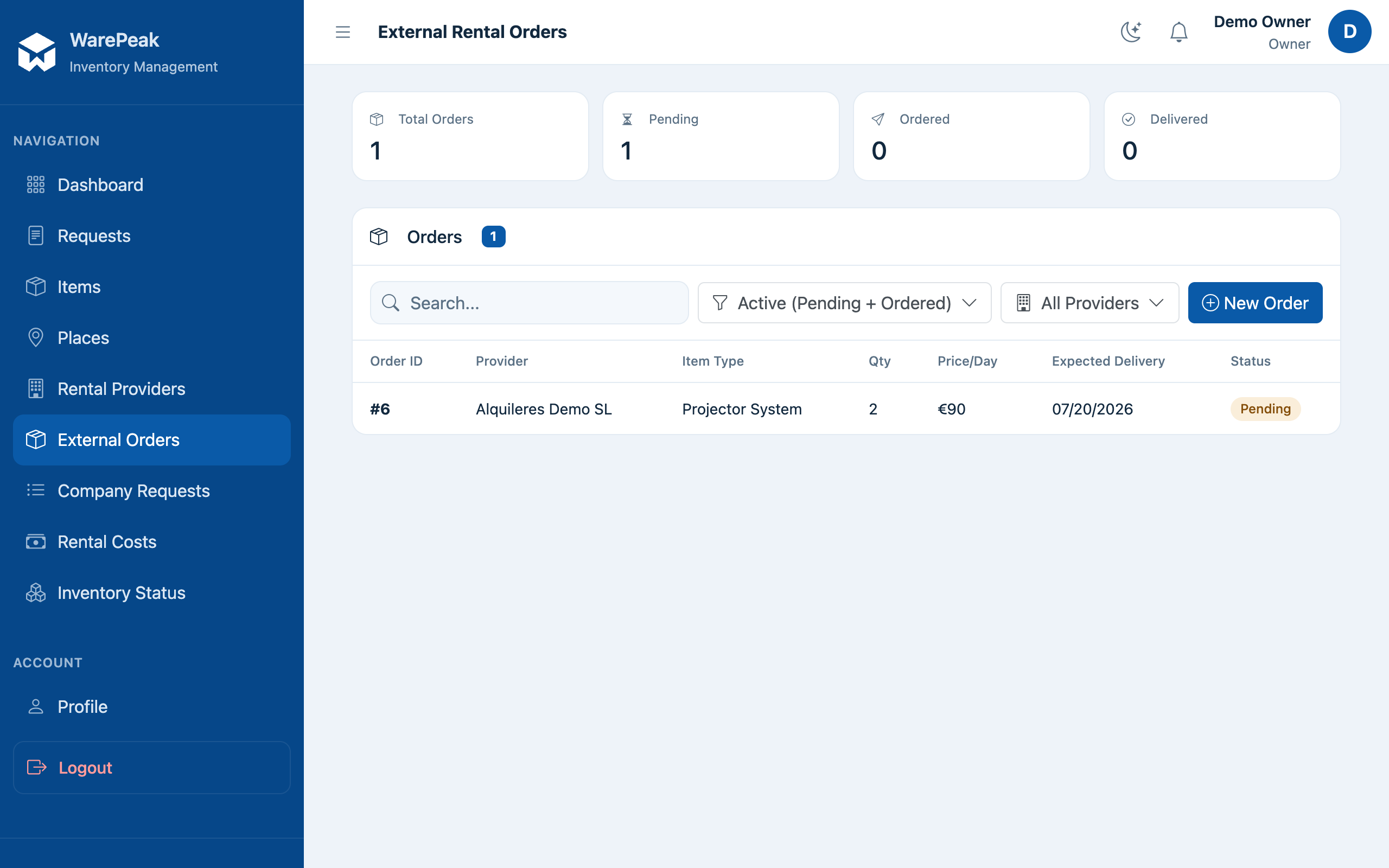Open the All Providers dropdown
Image resolution: width=1389 pixels, height=868 pixels.
1089,303
